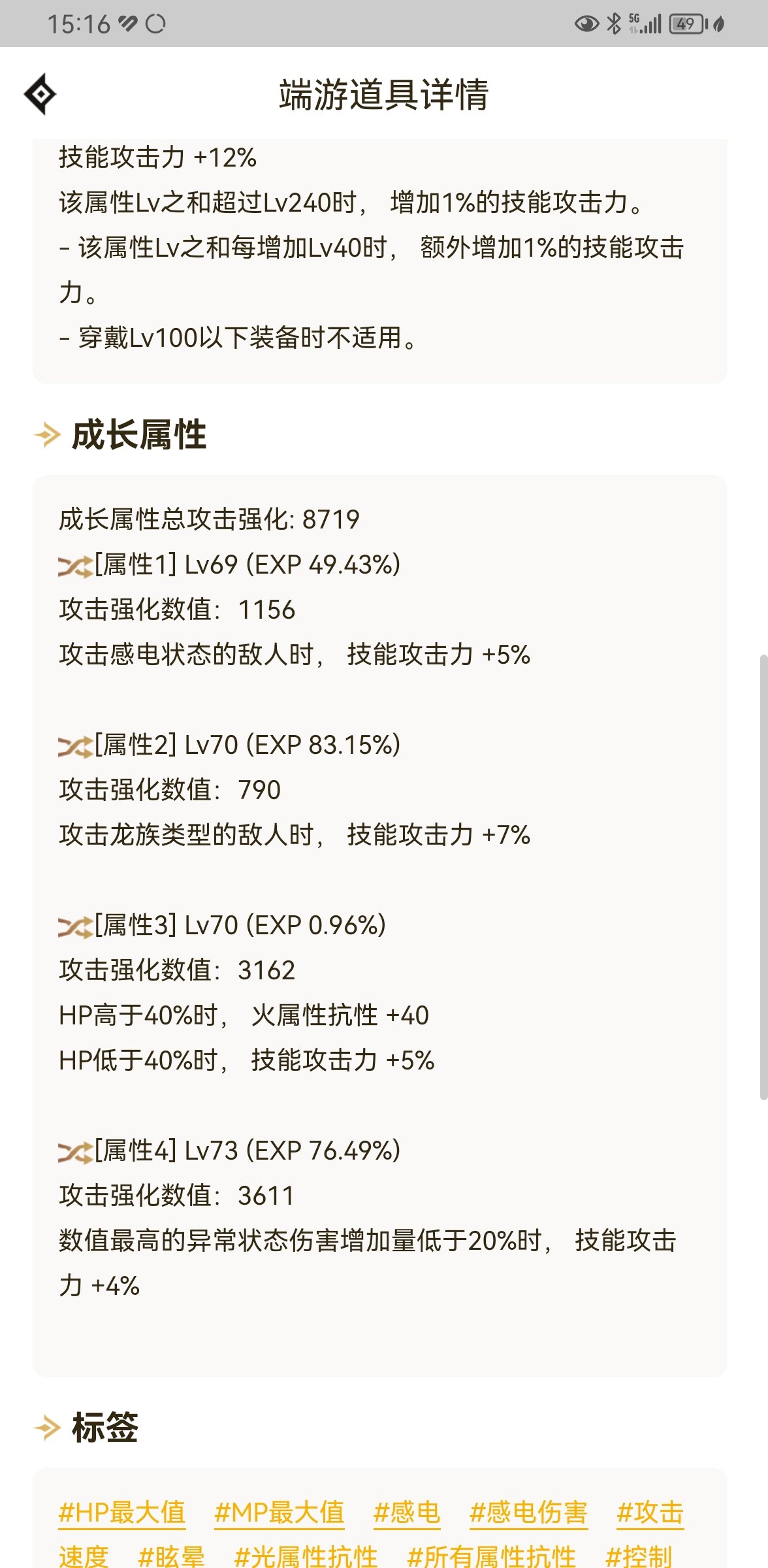This screenshot has width=768, height=1568.
Task: Click the shuffle icon beside 属性3
Action: 75,927
